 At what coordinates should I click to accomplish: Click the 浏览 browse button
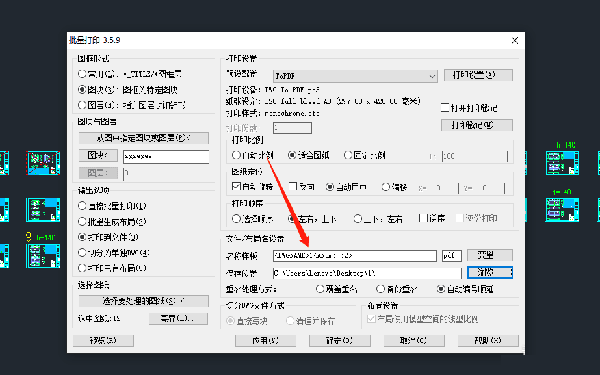(490, 272)
